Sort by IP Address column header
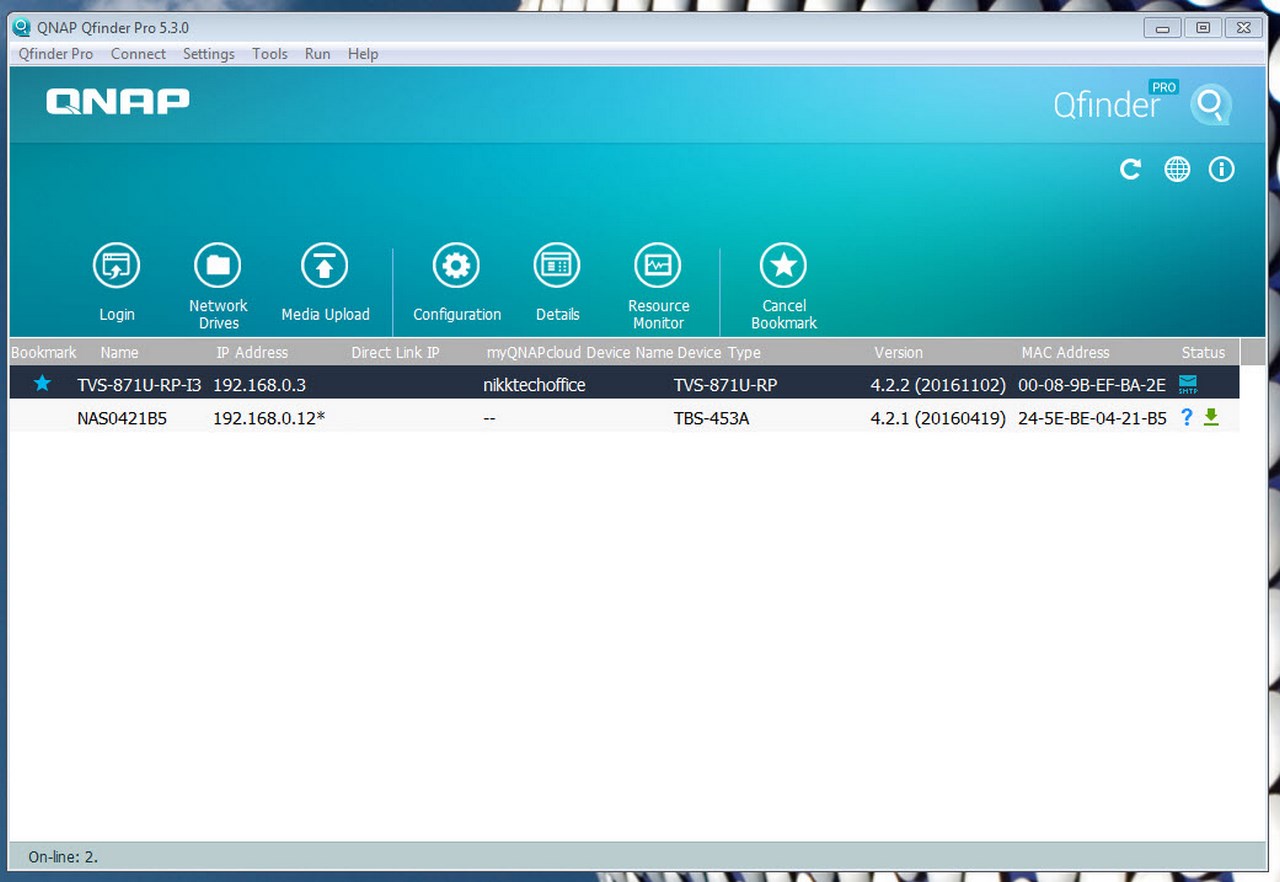 click(x=252, y=352)
